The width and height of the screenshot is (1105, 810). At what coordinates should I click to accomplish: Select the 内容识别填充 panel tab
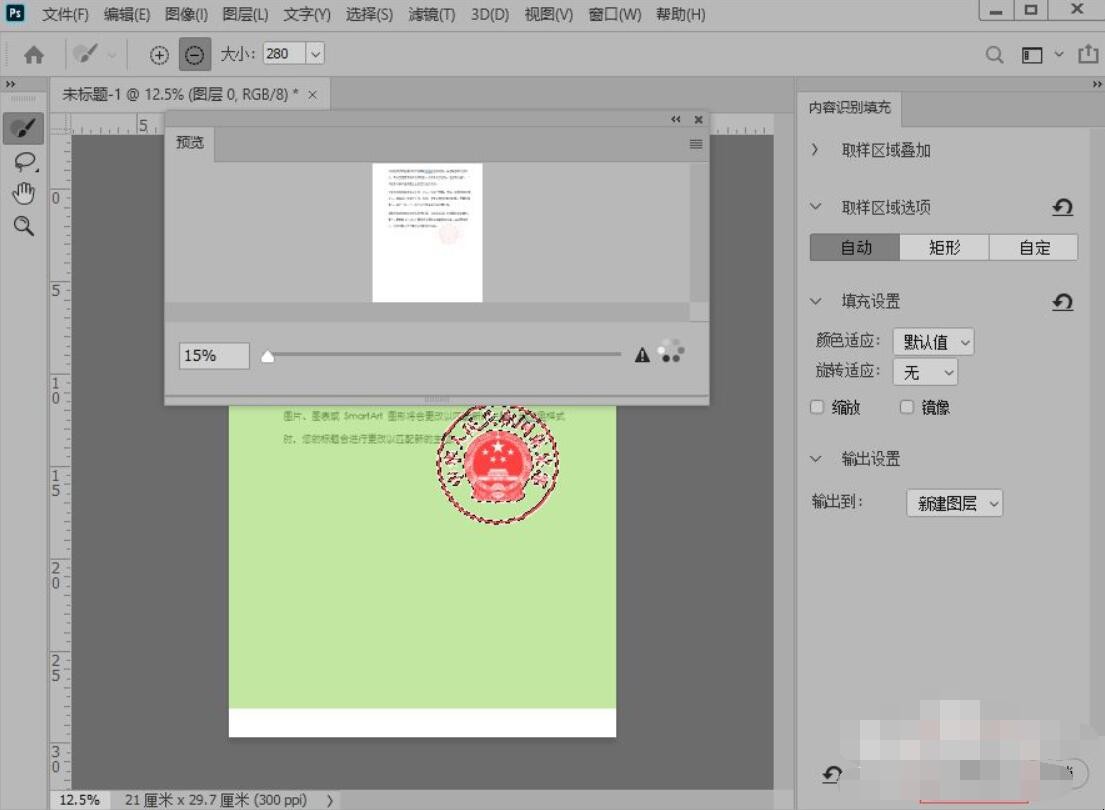[849, 107]
